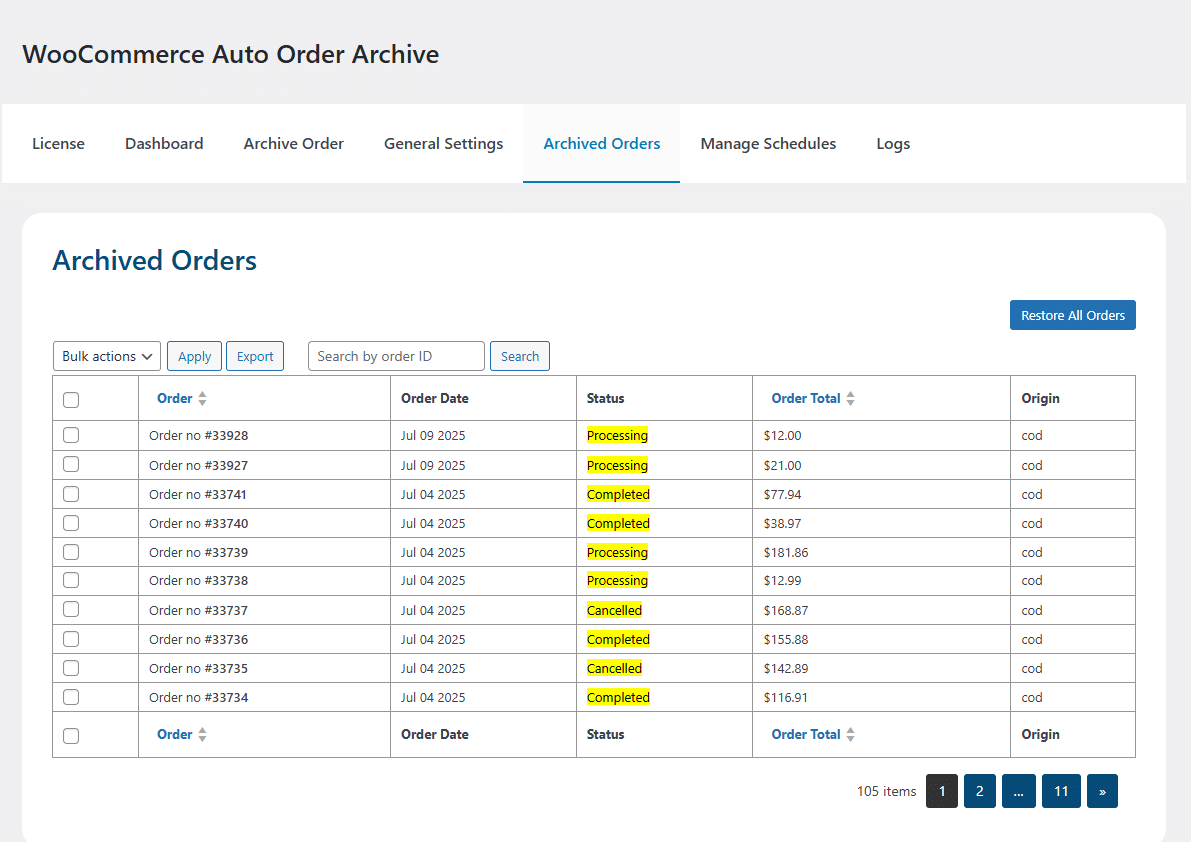Go to the Archive Order tab
The width and height of the screenshot is (1191, 842).
point(293,143)
